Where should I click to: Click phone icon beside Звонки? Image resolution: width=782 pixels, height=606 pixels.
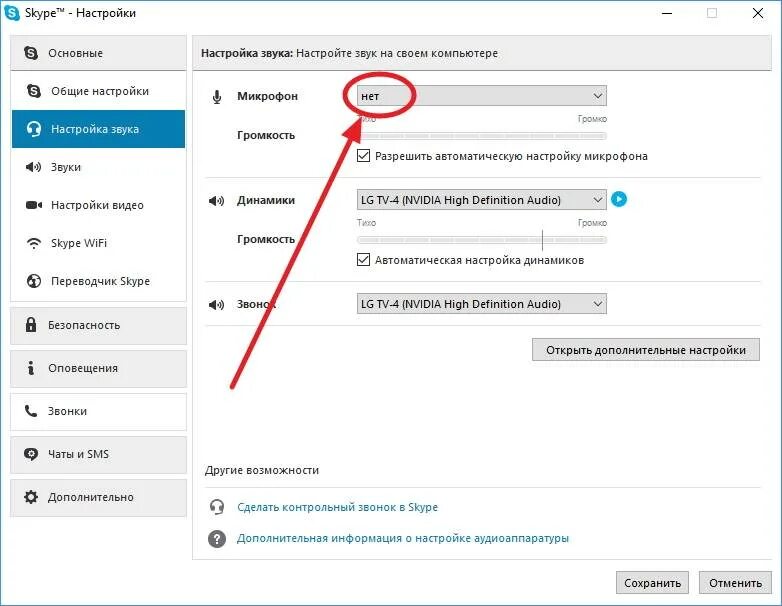[31, 411]
